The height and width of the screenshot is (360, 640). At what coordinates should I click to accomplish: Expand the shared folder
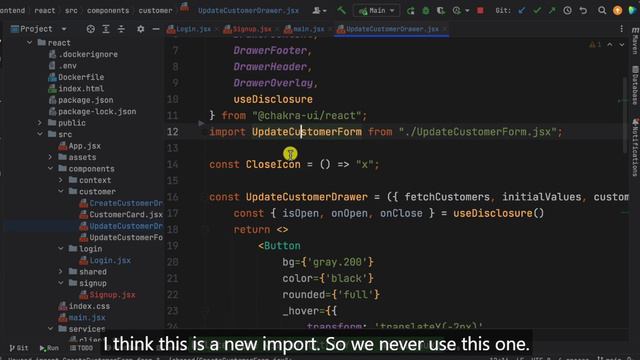coord(61,271)
